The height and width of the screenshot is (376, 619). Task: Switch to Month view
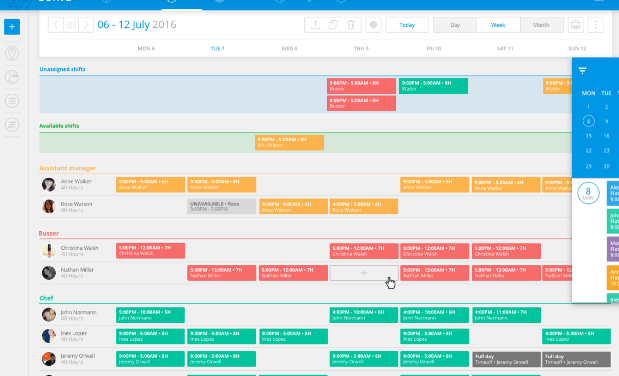click(x=541, y=25)
